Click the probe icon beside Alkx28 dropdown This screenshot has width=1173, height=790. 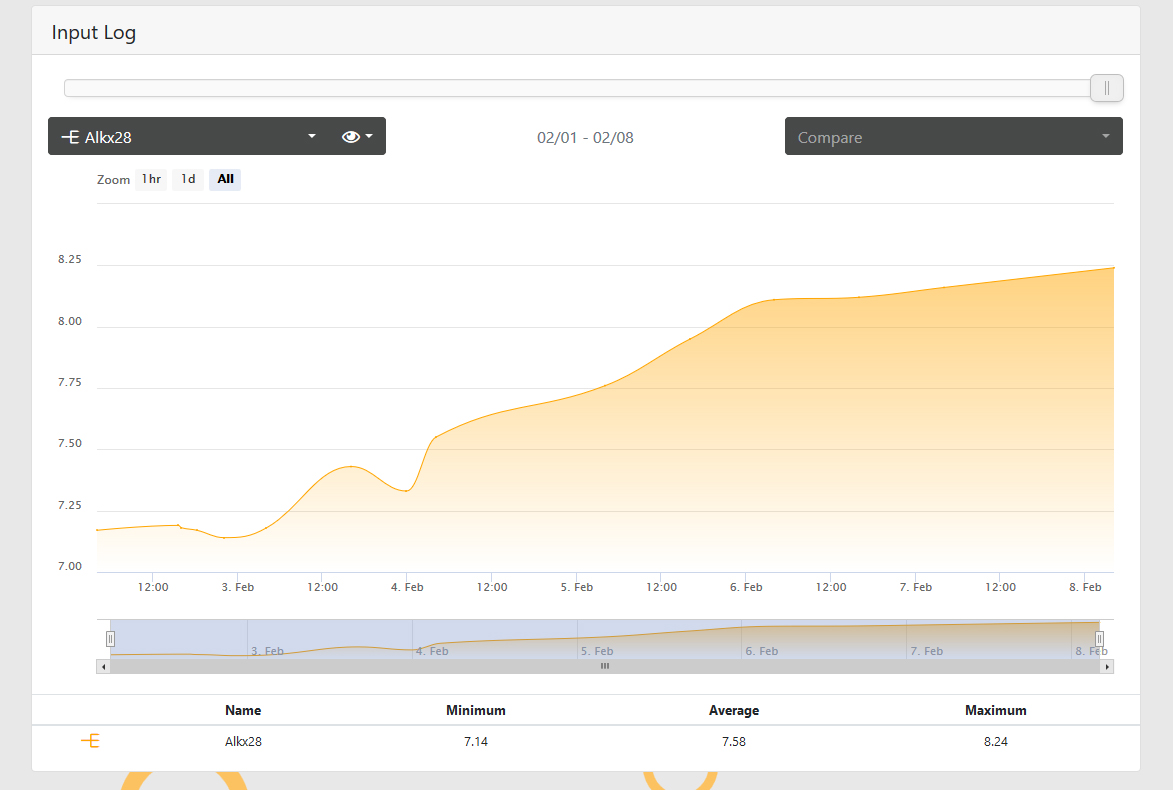click(x=70, y=137)
